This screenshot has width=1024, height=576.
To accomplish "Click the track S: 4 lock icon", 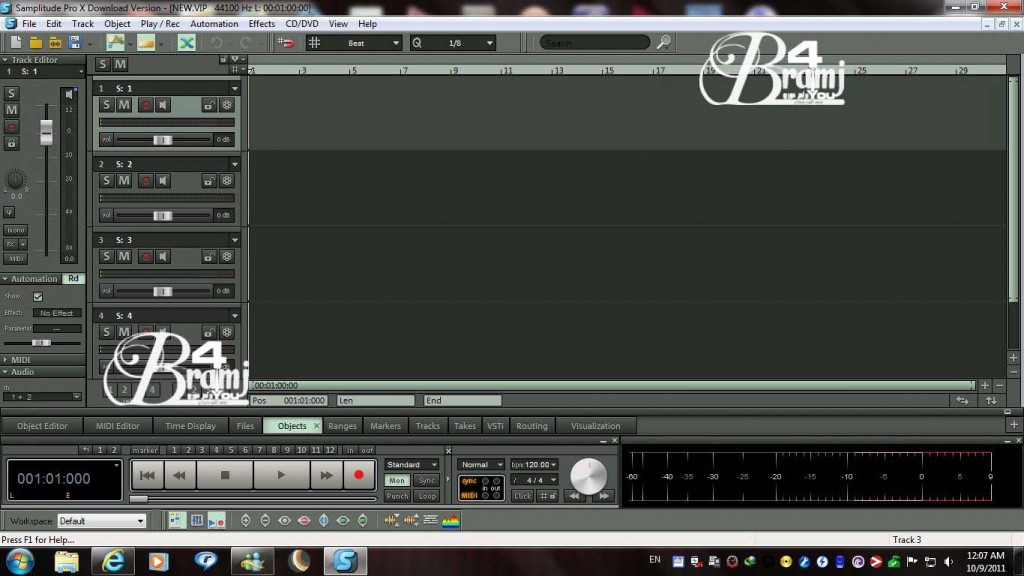I will pyautogui.click(x=208, y=331).
